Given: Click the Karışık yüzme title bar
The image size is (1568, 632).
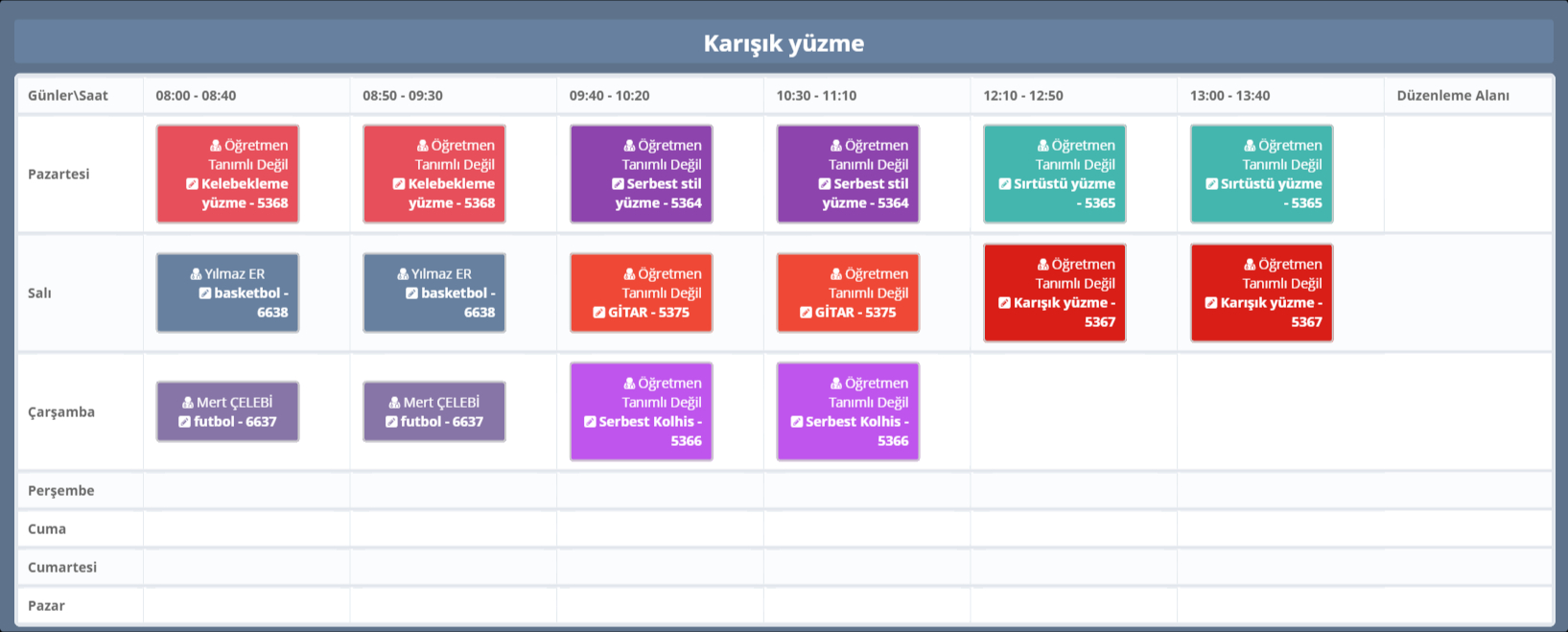Looking at the screenshot, I should pyautogui.click(x=784, y=43).
